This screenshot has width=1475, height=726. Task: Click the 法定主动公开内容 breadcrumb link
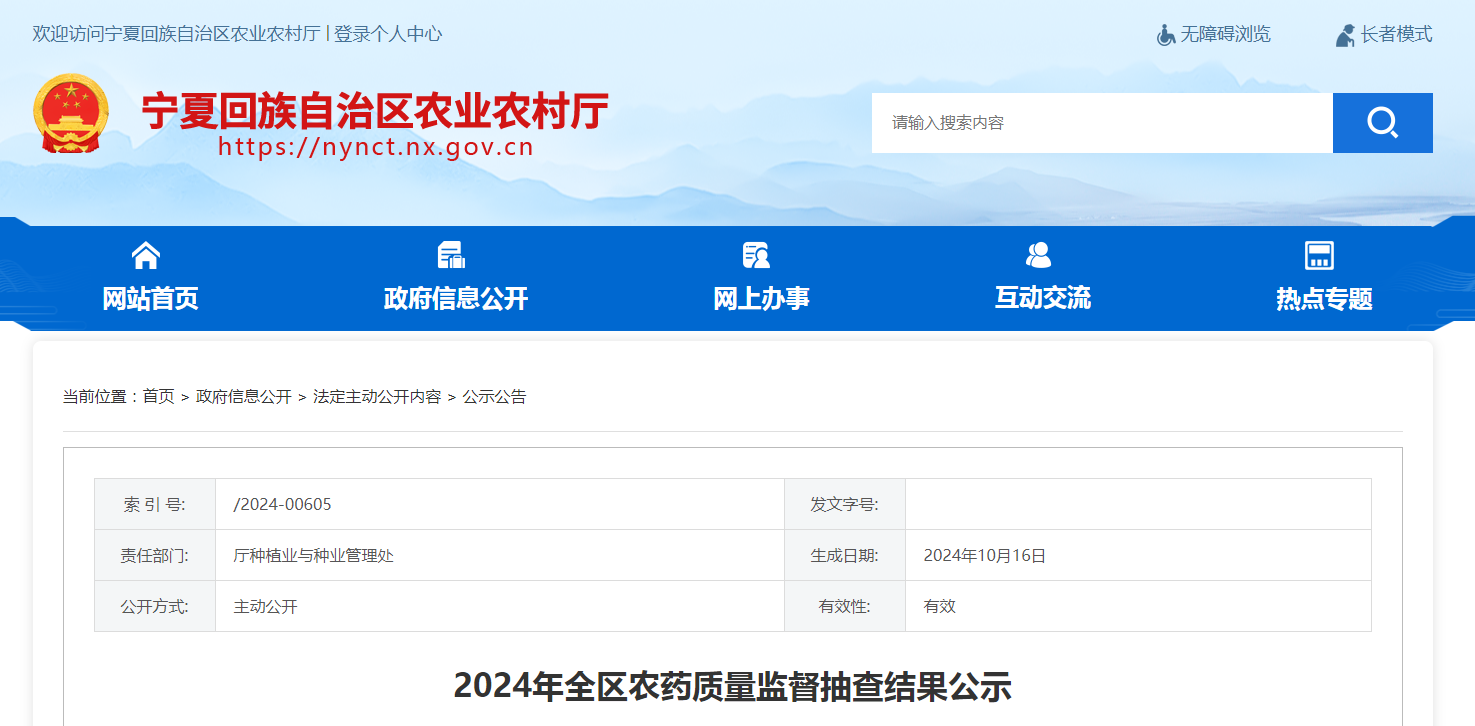377,397
